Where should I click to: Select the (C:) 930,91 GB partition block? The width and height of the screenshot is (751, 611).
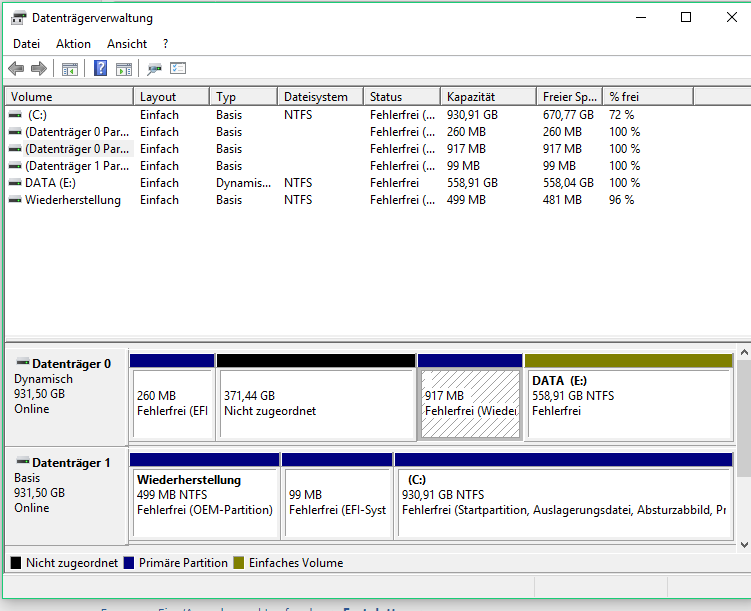564,496
